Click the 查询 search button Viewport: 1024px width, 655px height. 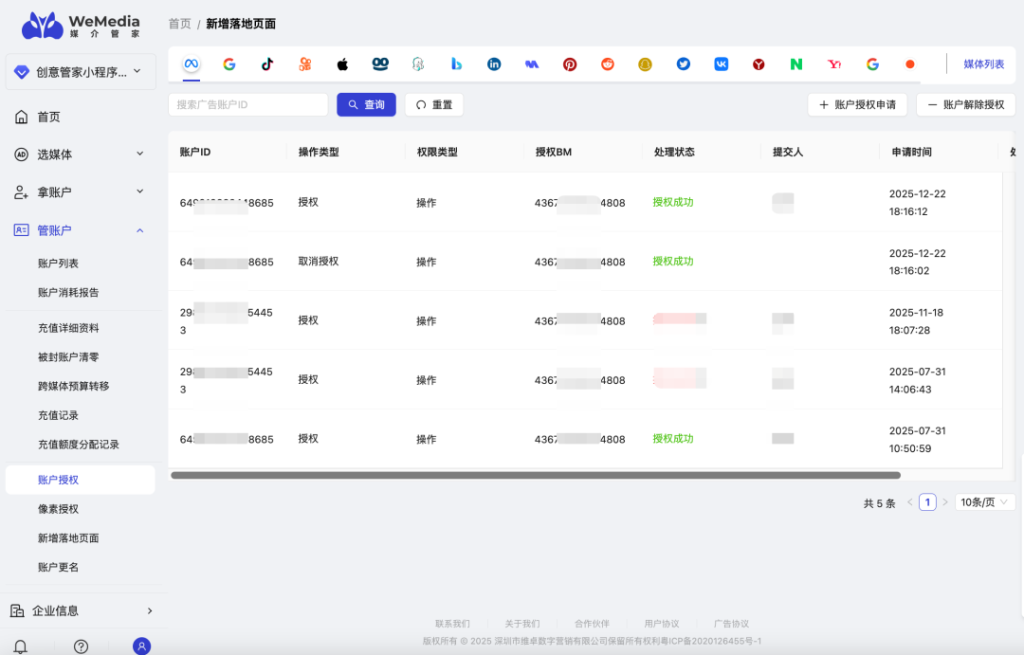tap(366, 105)
